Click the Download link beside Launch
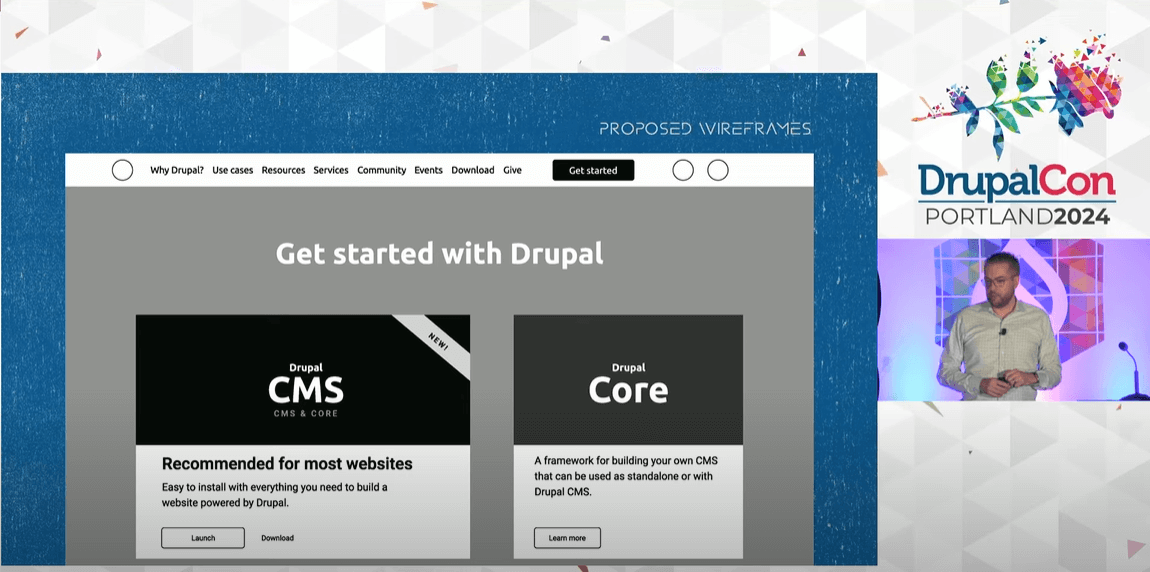Viewport: 1150px width, 572px height. (x=277, y=538)
